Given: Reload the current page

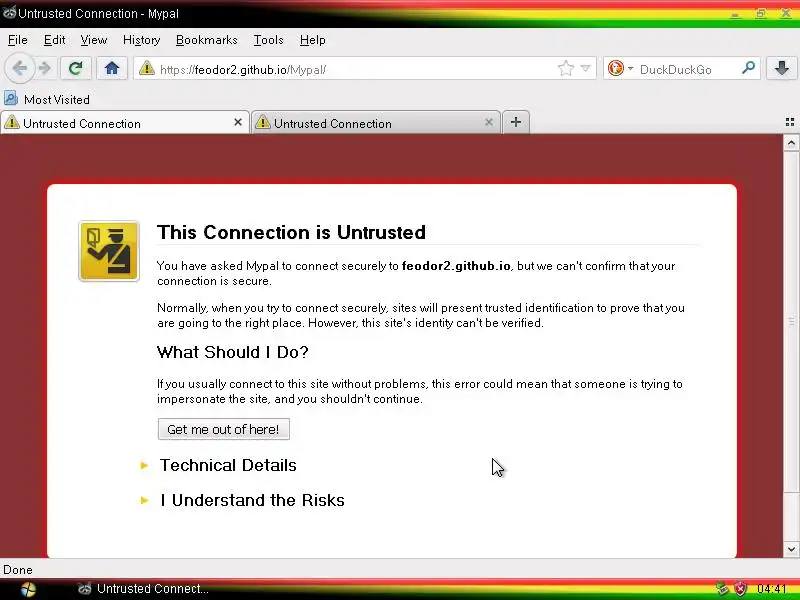Looking at the screenshot, I should pyautogui.click(x=76, y=68).
